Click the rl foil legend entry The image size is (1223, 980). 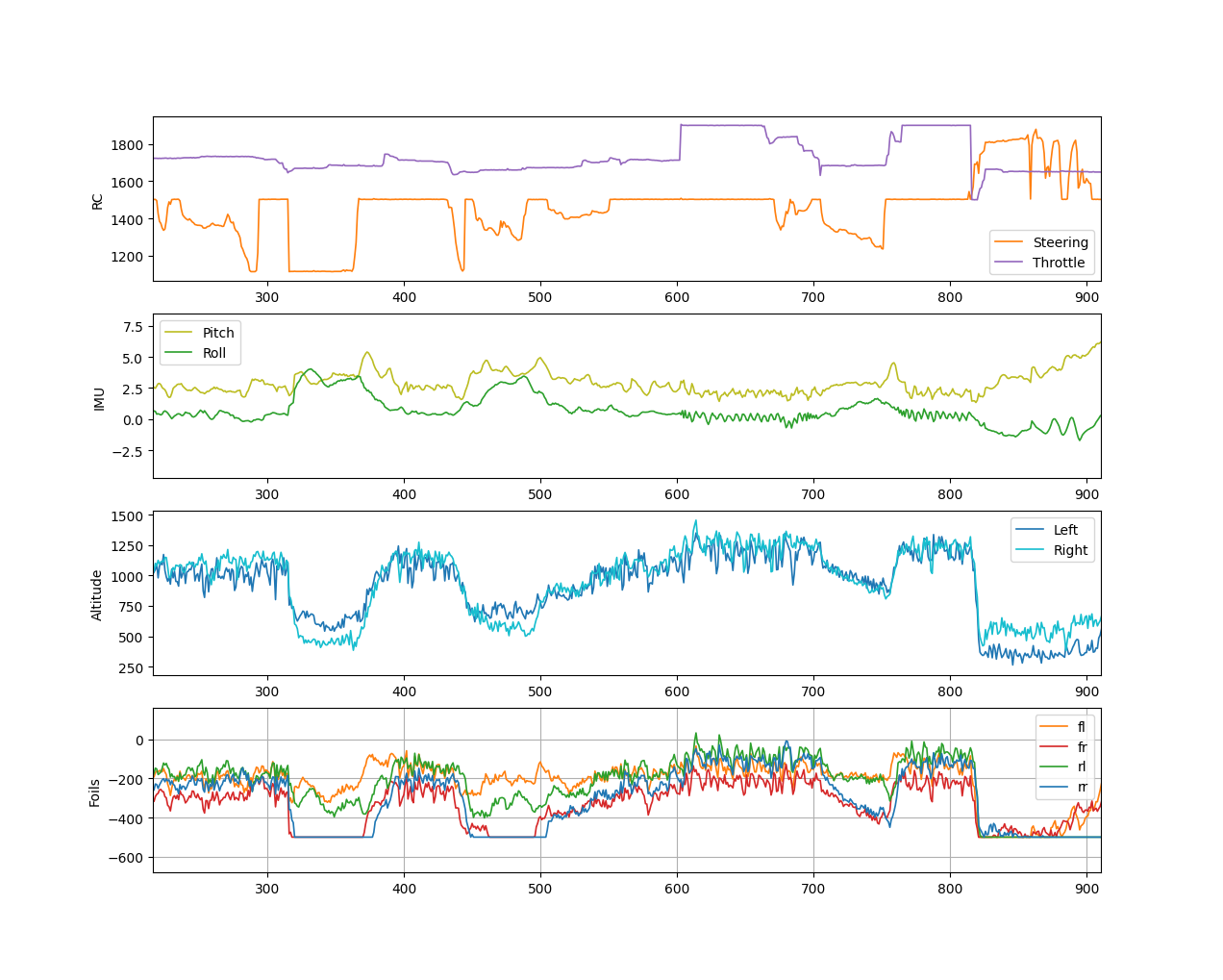coord(1082,767)
